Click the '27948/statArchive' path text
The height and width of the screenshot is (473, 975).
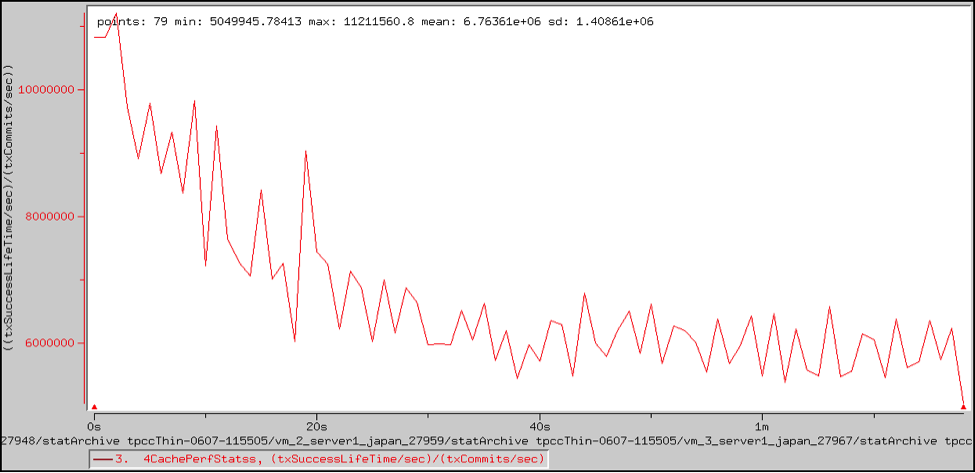click(61, 441)
